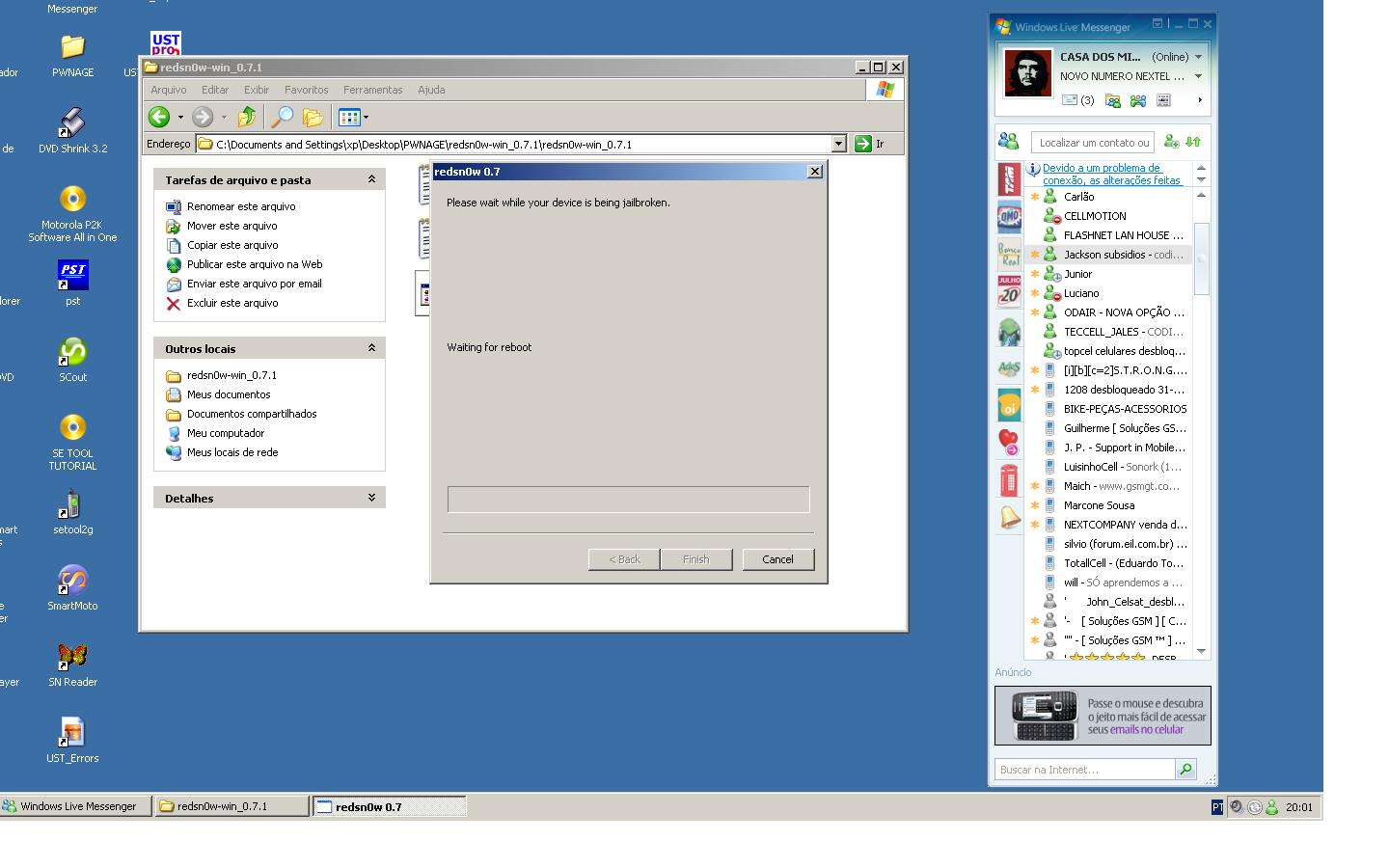
Task: Select UST_Errors desktop icon
Action: pos(72,740)
